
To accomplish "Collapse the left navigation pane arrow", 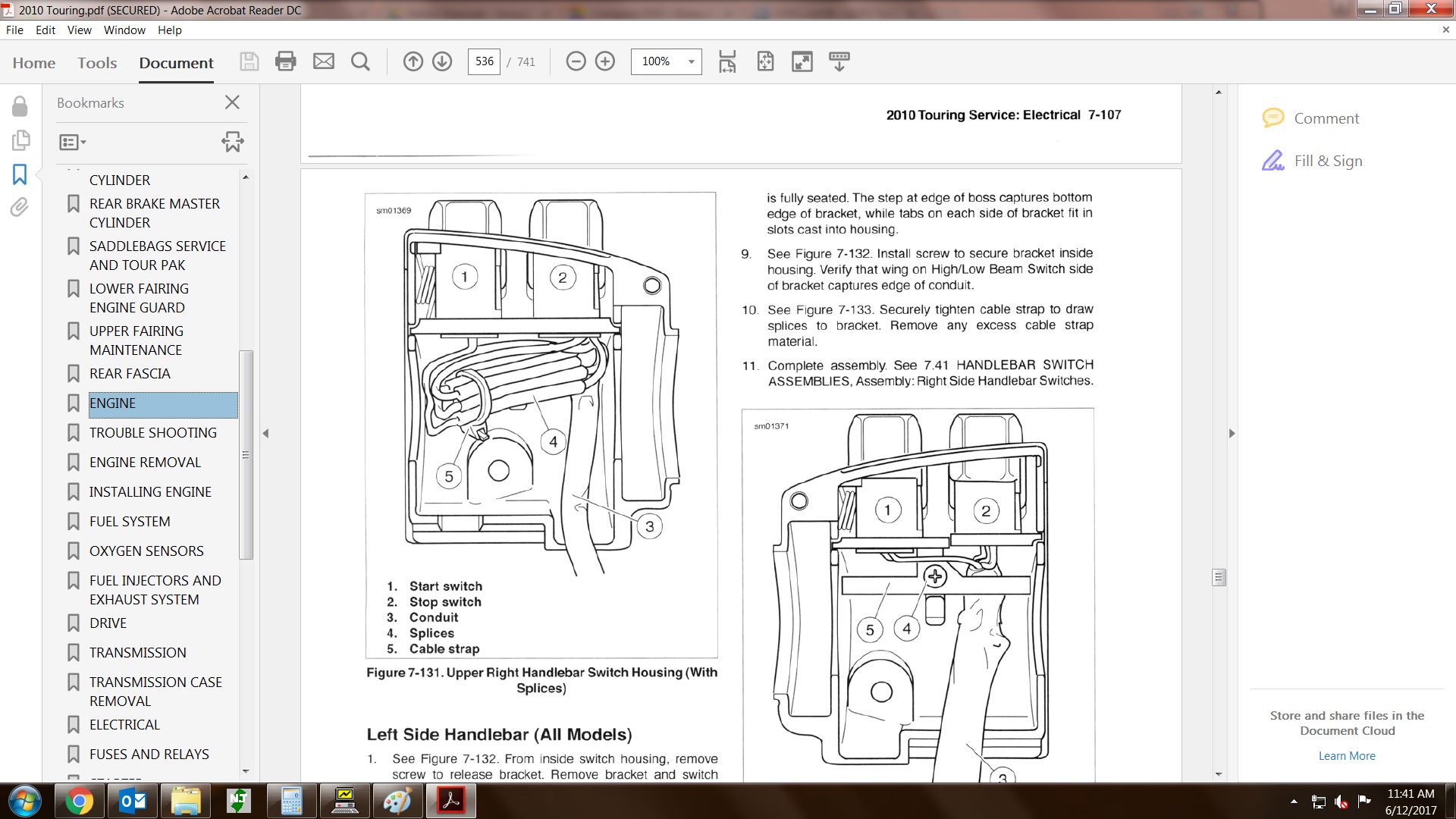I will point(265,433).
